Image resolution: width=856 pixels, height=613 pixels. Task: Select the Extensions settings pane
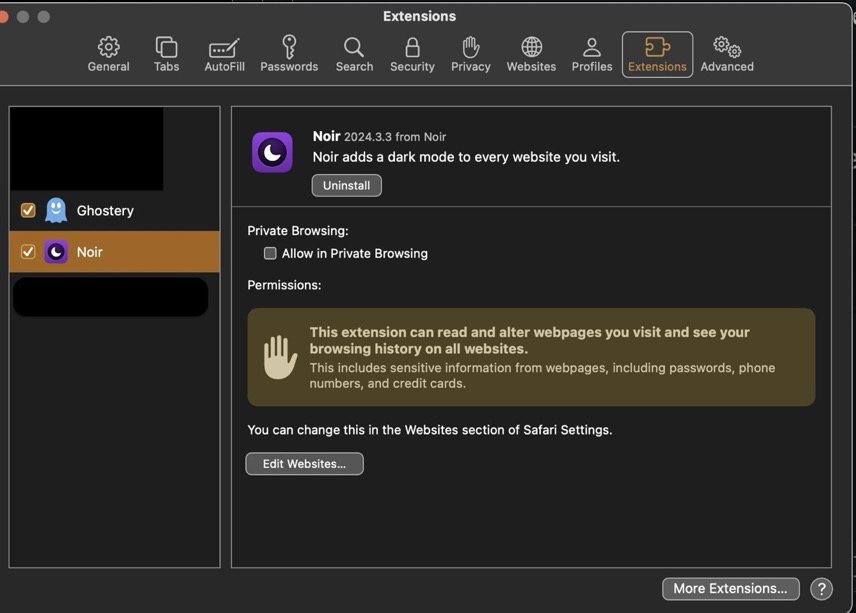coord(657,55)
